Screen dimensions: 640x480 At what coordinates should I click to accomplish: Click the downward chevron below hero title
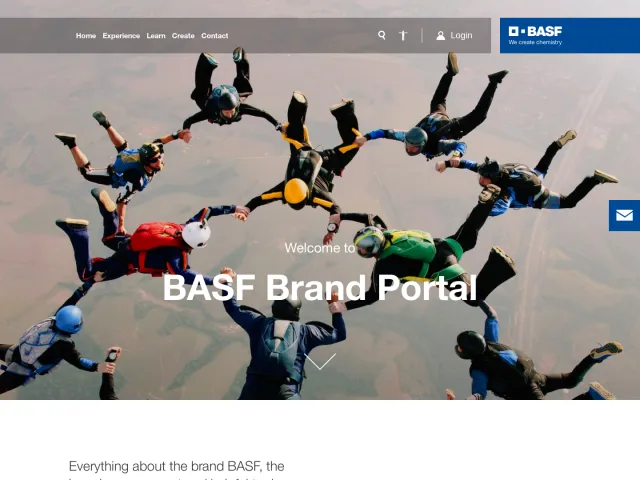[x=320, y=362]
